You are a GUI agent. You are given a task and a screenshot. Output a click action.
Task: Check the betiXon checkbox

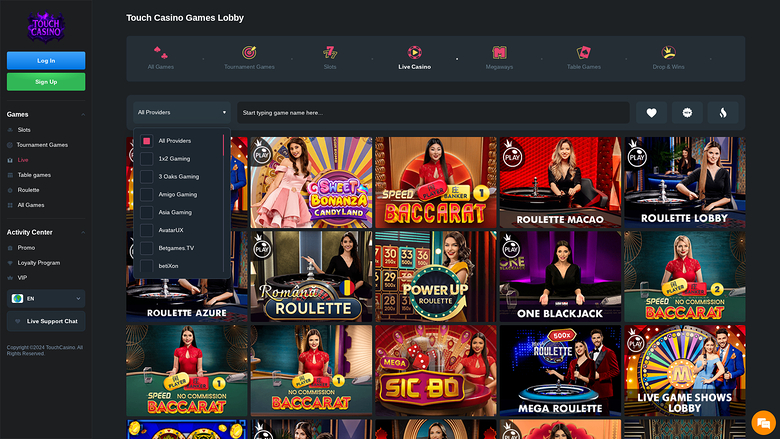(x=146, y=266)
